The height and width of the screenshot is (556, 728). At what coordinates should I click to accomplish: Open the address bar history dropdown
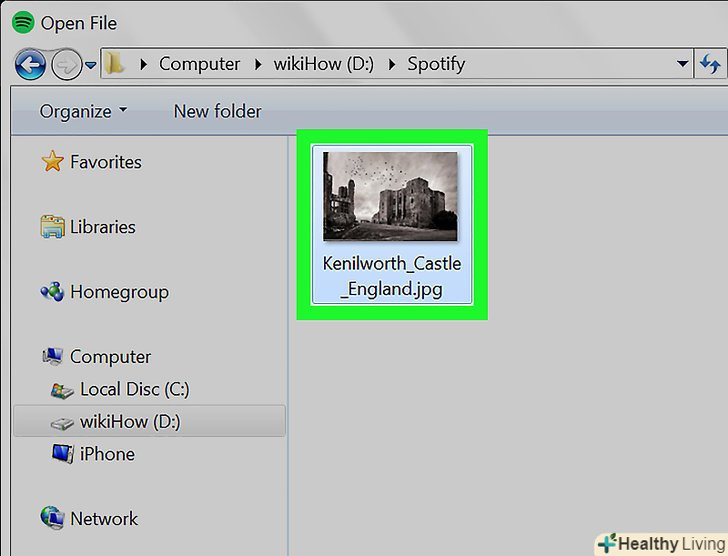pos(682,64)
